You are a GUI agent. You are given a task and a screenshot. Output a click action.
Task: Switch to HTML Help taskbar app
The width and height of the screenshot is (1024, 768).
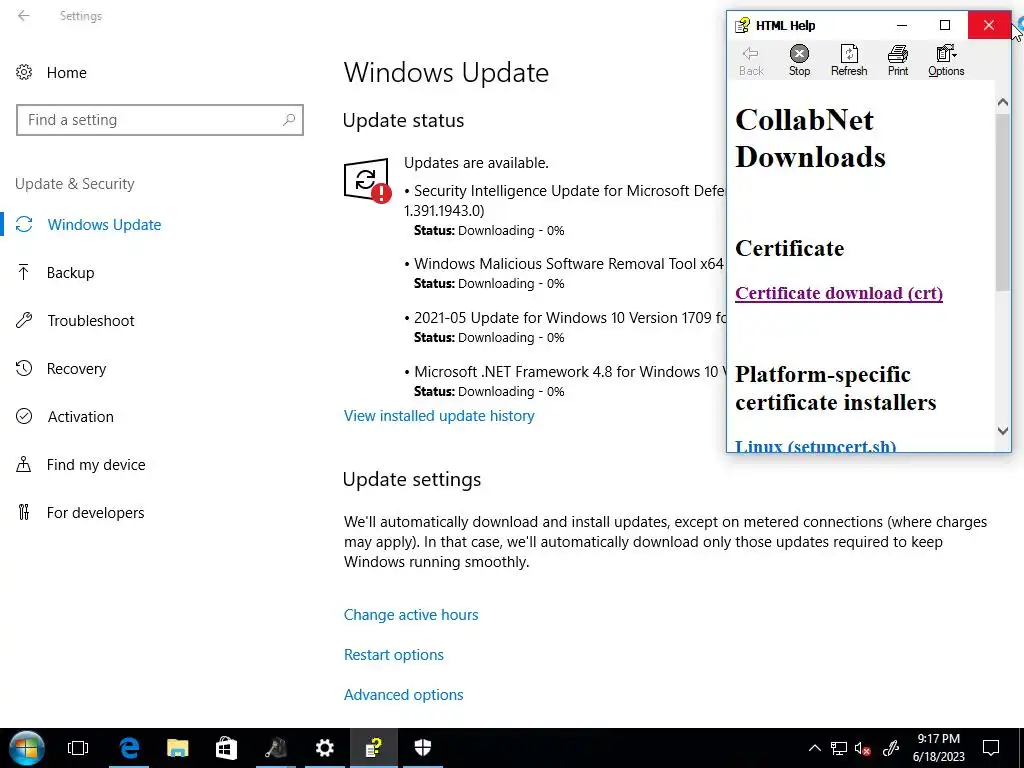coord(374,748)
